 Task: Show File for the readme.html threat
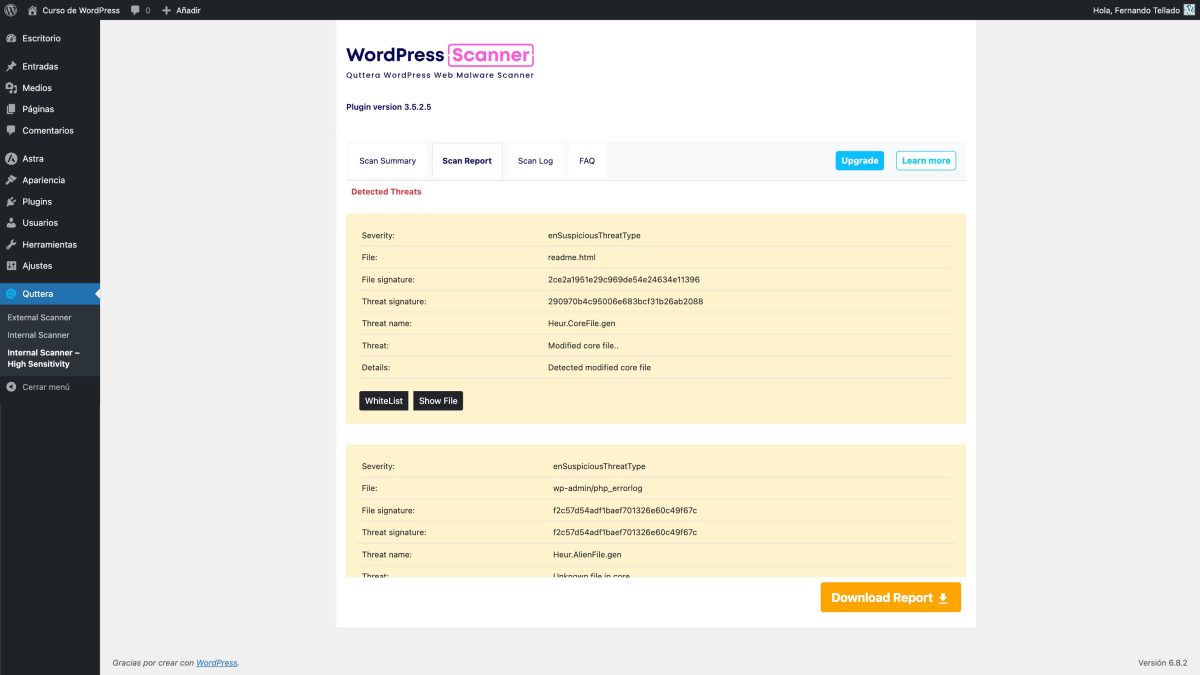[437, 400]
